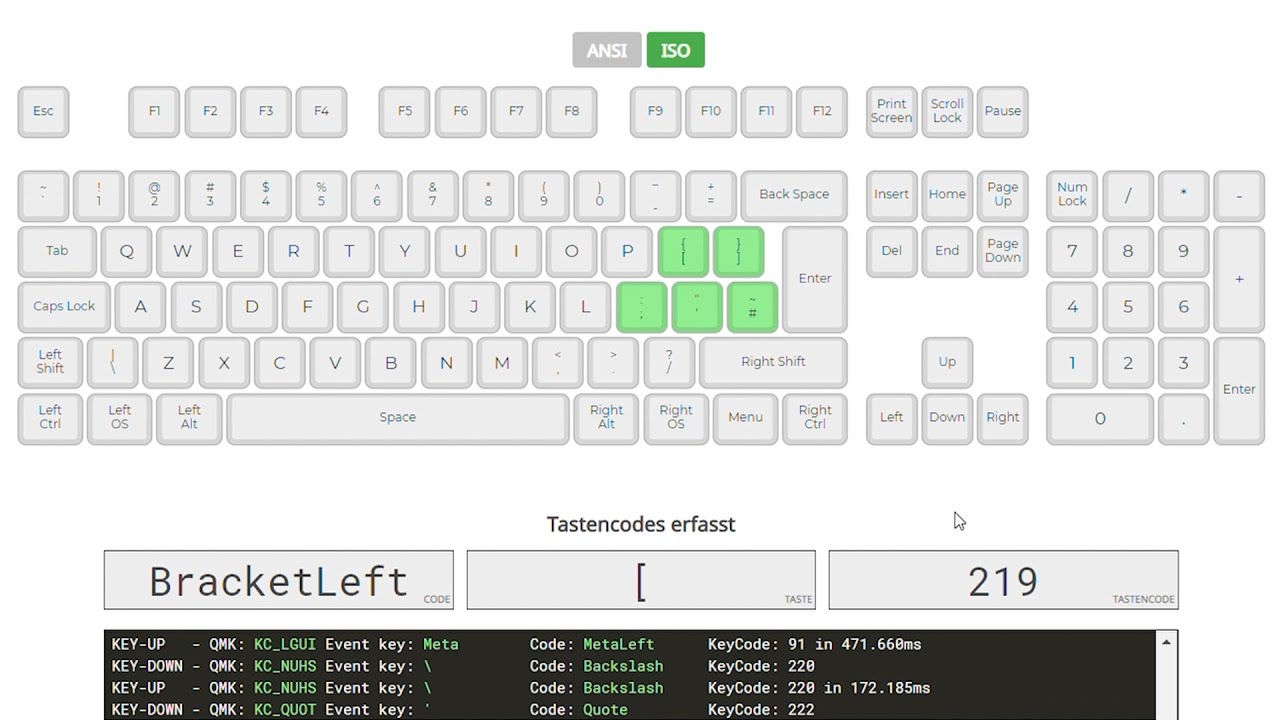Click the Left arrow key
The image size is (1280, 720).
tap(891, 418)
